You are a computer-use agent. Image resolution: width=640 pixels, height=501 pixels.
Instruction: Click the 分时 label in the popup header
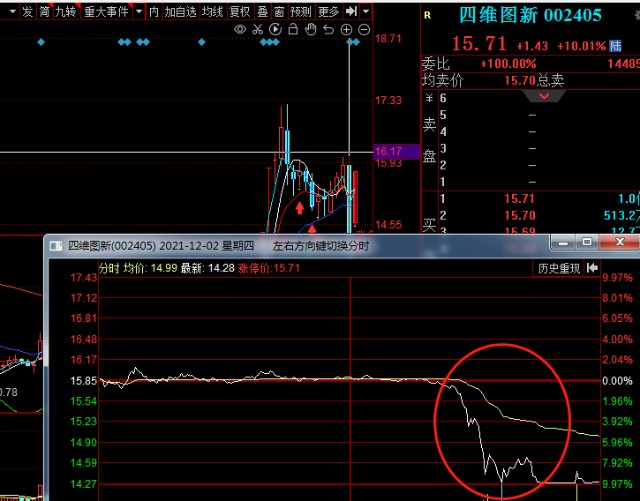109,268
